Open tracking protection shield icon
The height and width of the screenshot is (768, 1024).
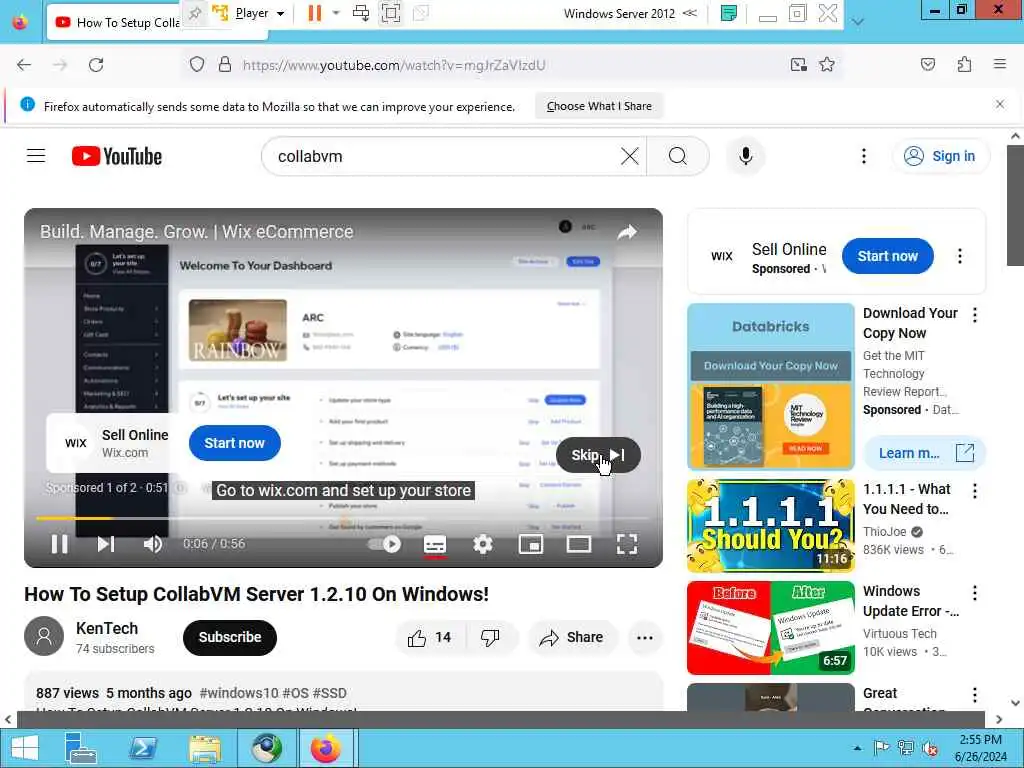(197, 64)
